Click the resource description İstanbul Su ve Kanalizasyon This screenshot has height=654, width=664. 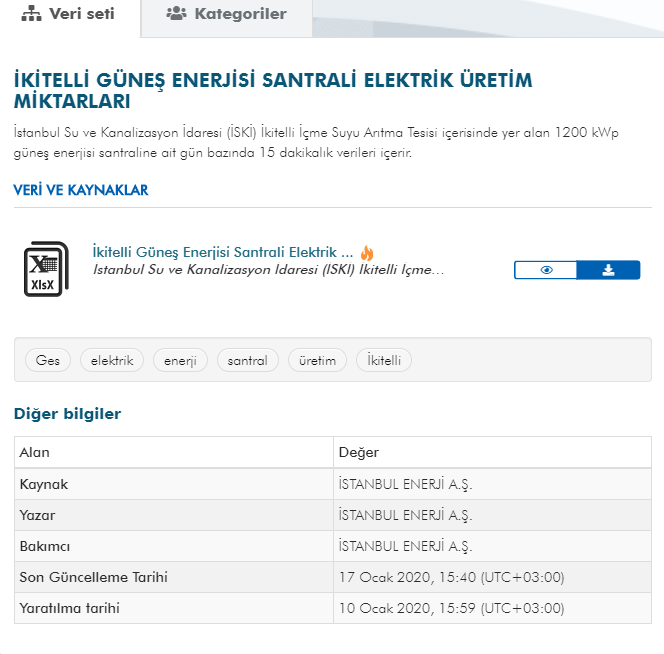(x=268, y=270)
